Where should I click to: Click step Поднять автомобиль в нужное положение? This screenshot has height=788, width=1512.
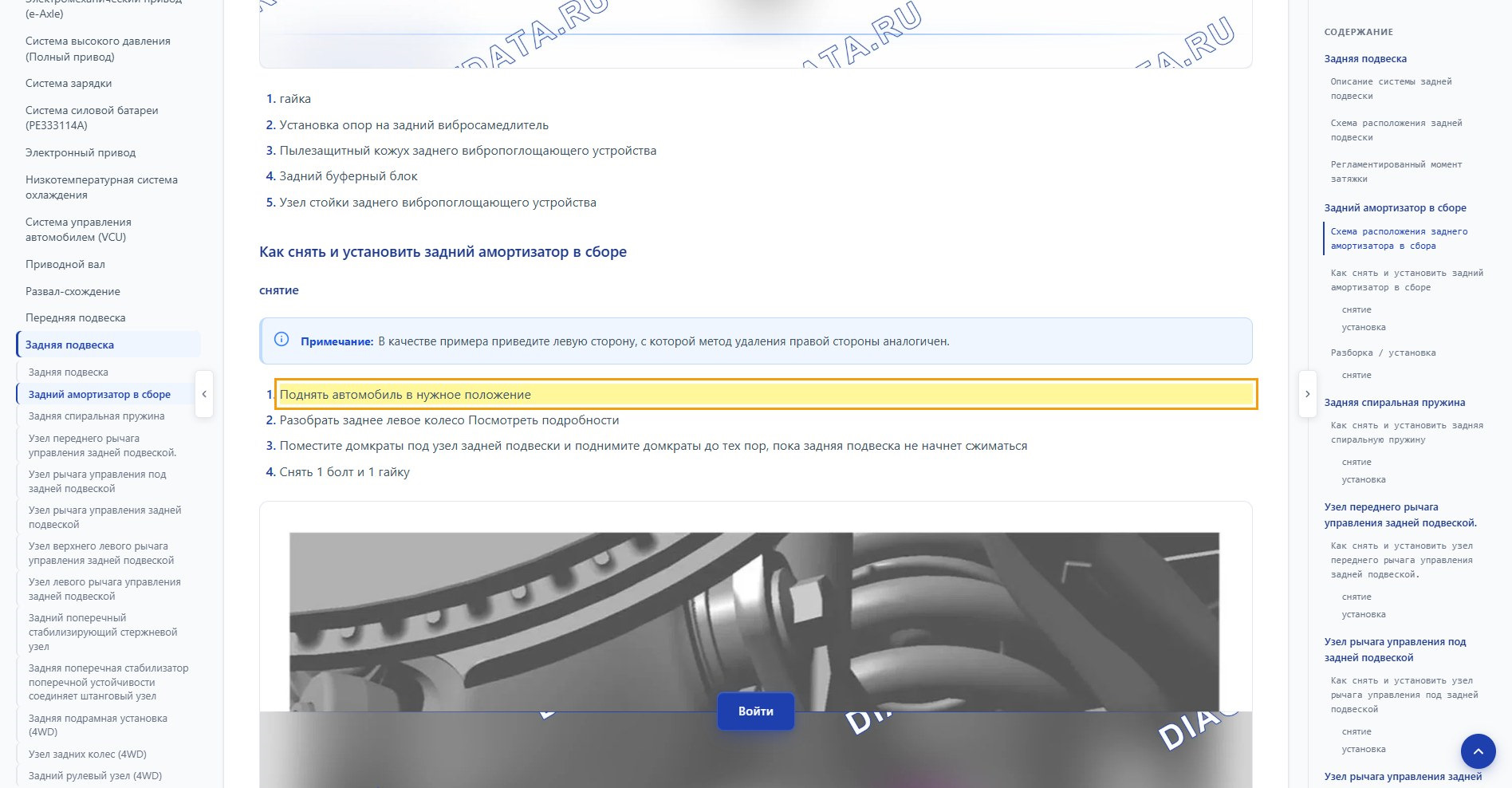tap(766, 394)
